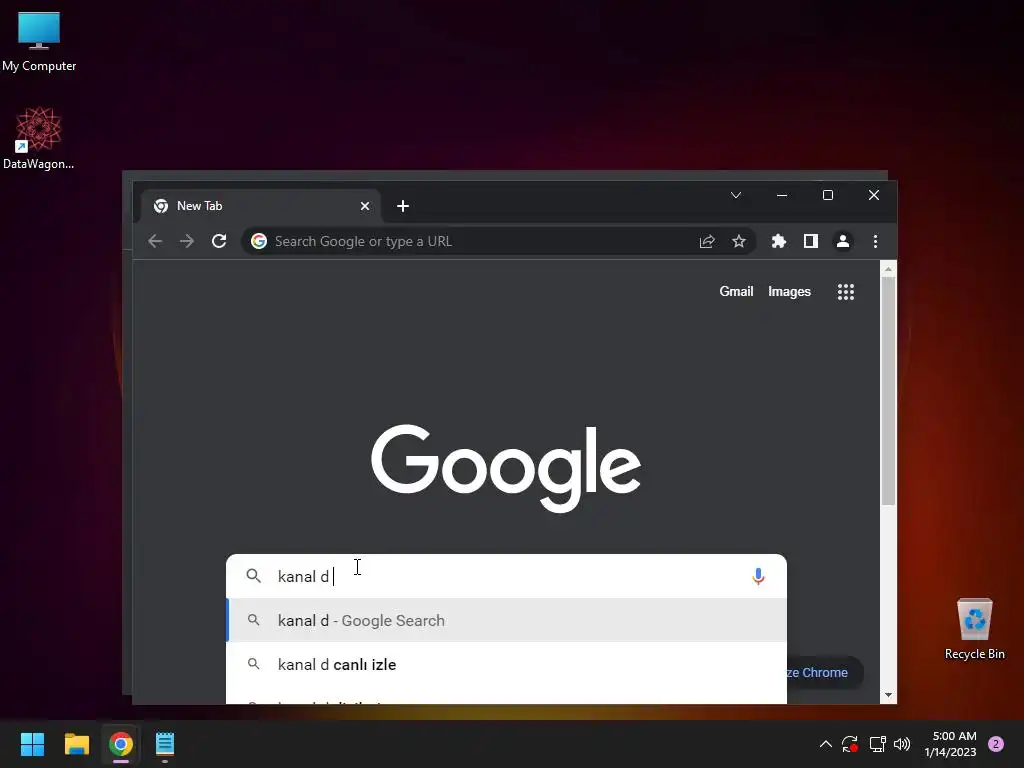Select 'kanal d canlı izle' suggestion
Screen dimensions: 1024x768
506,664
